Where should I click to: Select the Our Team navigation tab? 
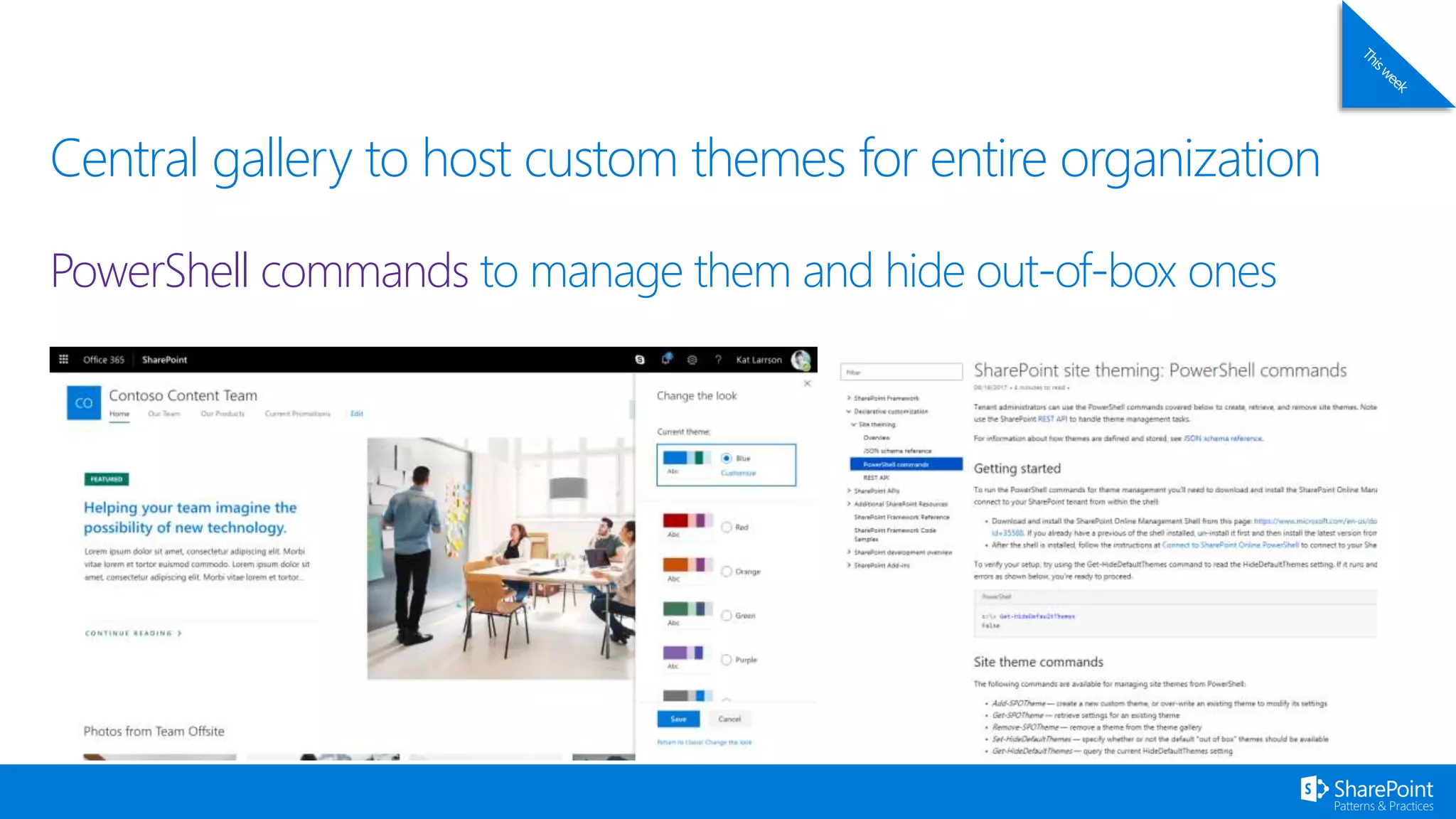(164, 414)
